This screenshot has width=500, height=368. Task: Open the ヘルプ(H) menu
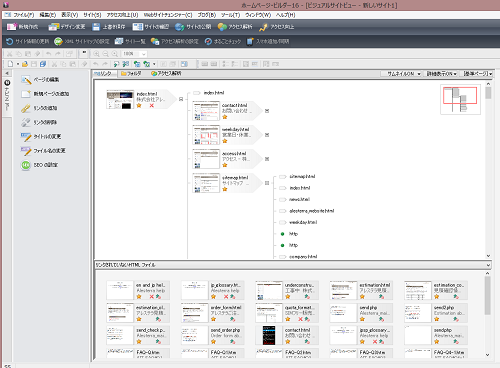[x=286, y=15]
